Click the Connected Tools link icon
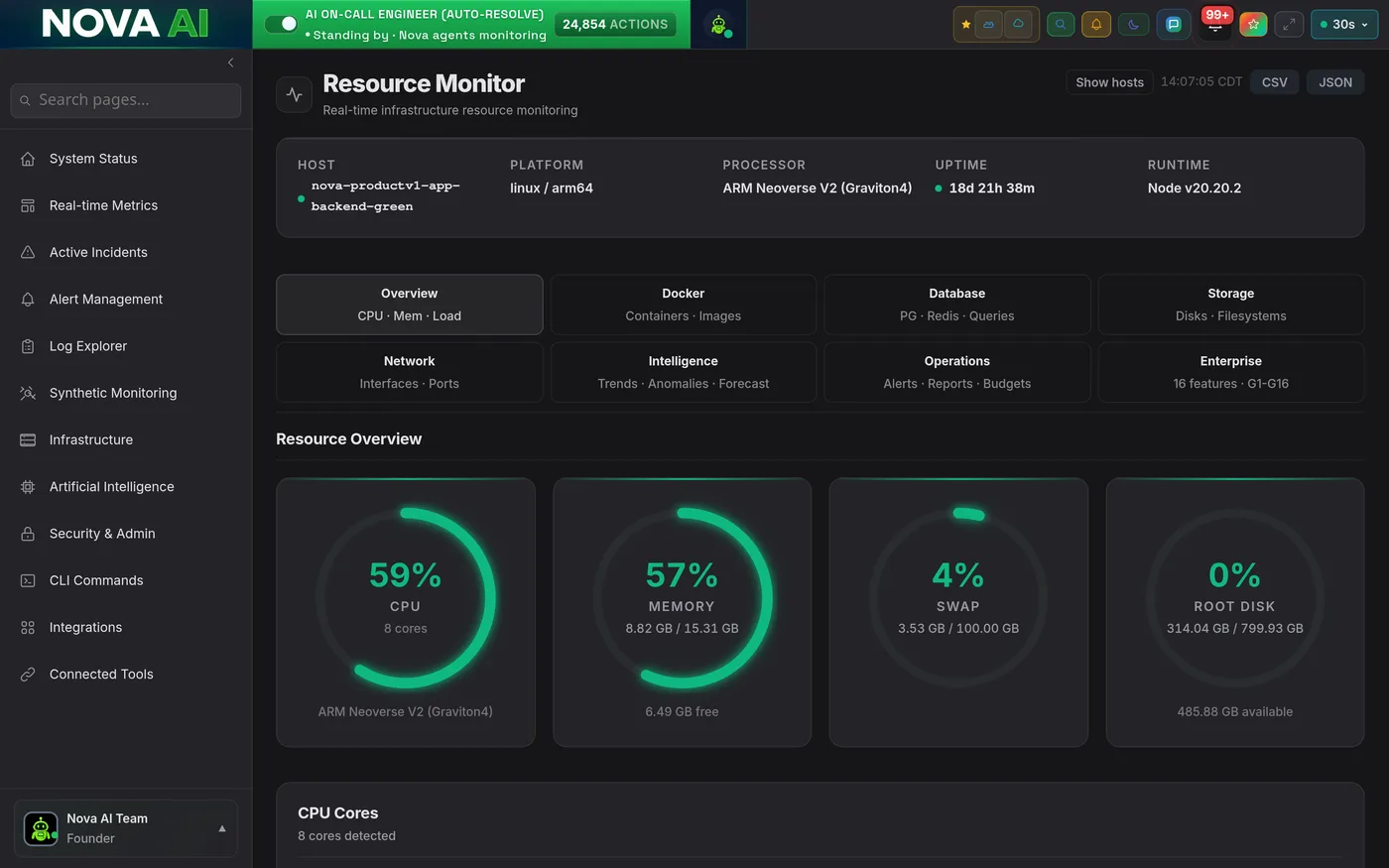The width and height of the screenshot is (1389, 868). coord(28,675)
